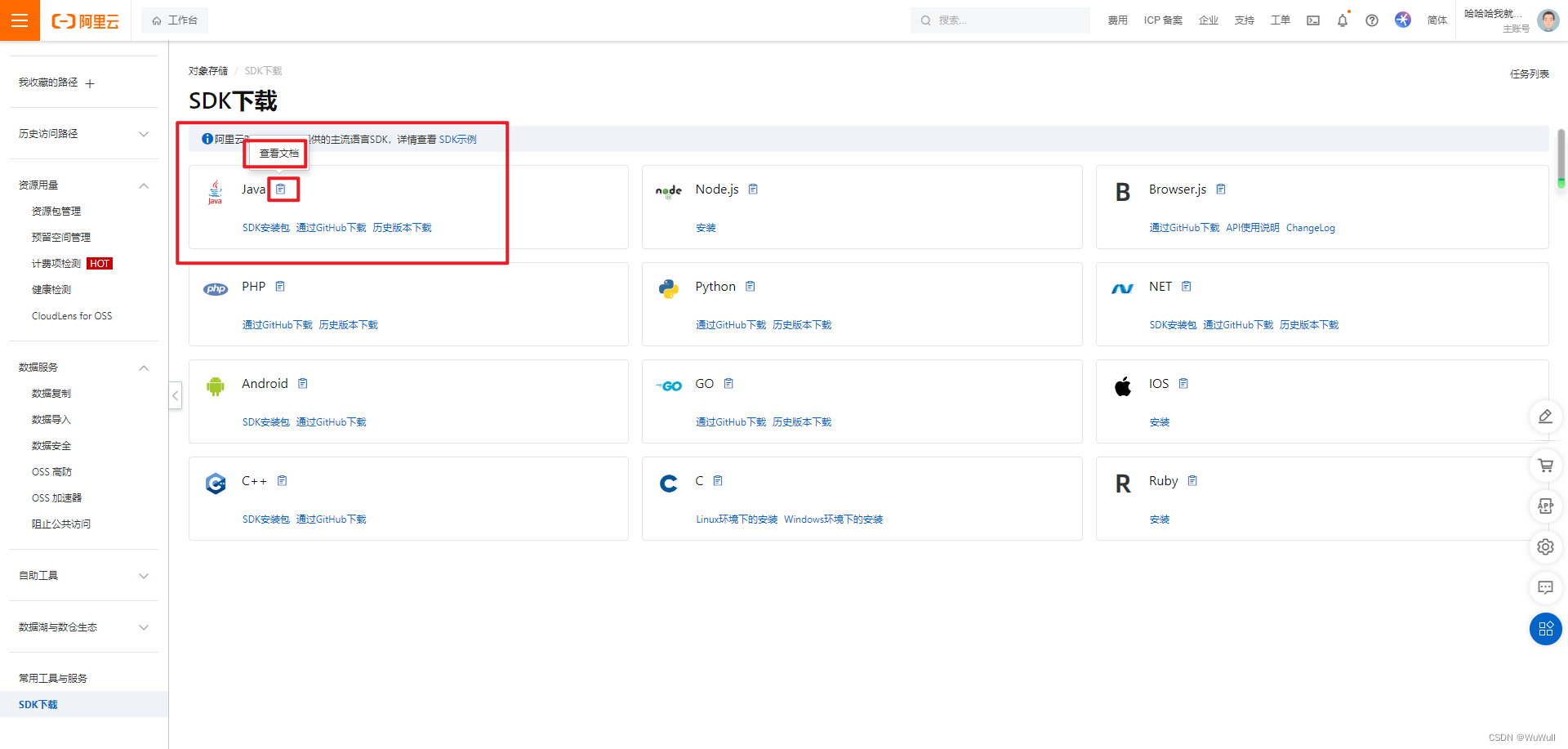The image size is (1568, 749).
Task: Collapse 资源用量 section
Action: 144,185
